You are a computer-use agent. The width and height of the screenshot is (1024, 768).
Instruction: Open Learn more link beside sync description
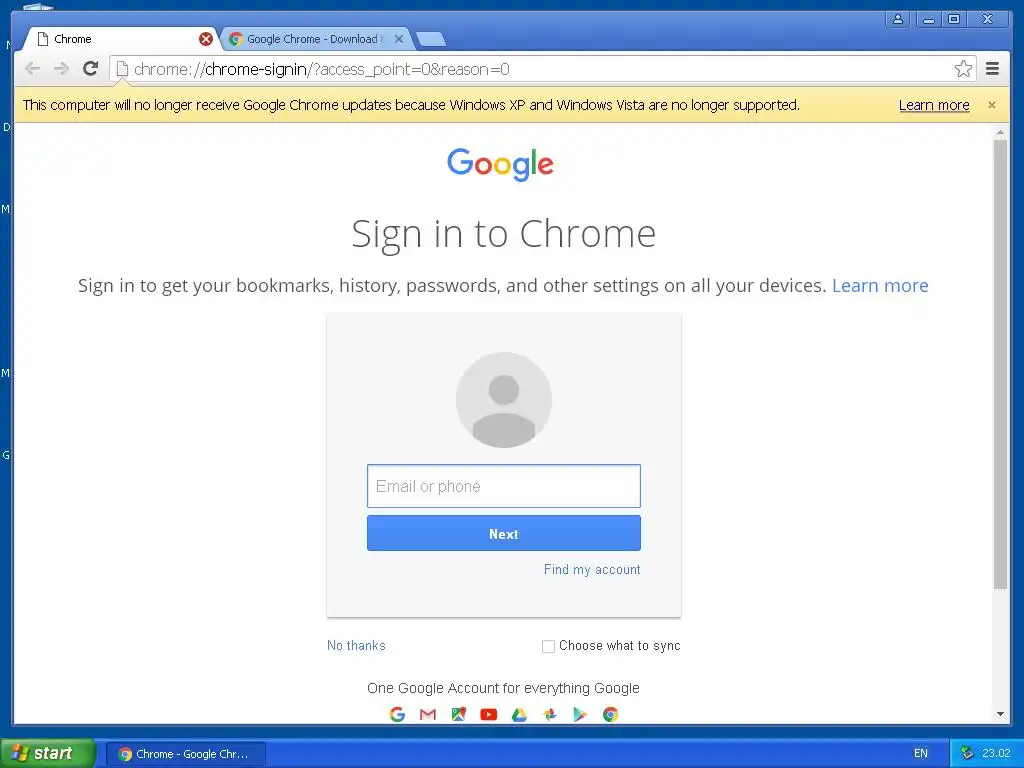click(880, 285)
